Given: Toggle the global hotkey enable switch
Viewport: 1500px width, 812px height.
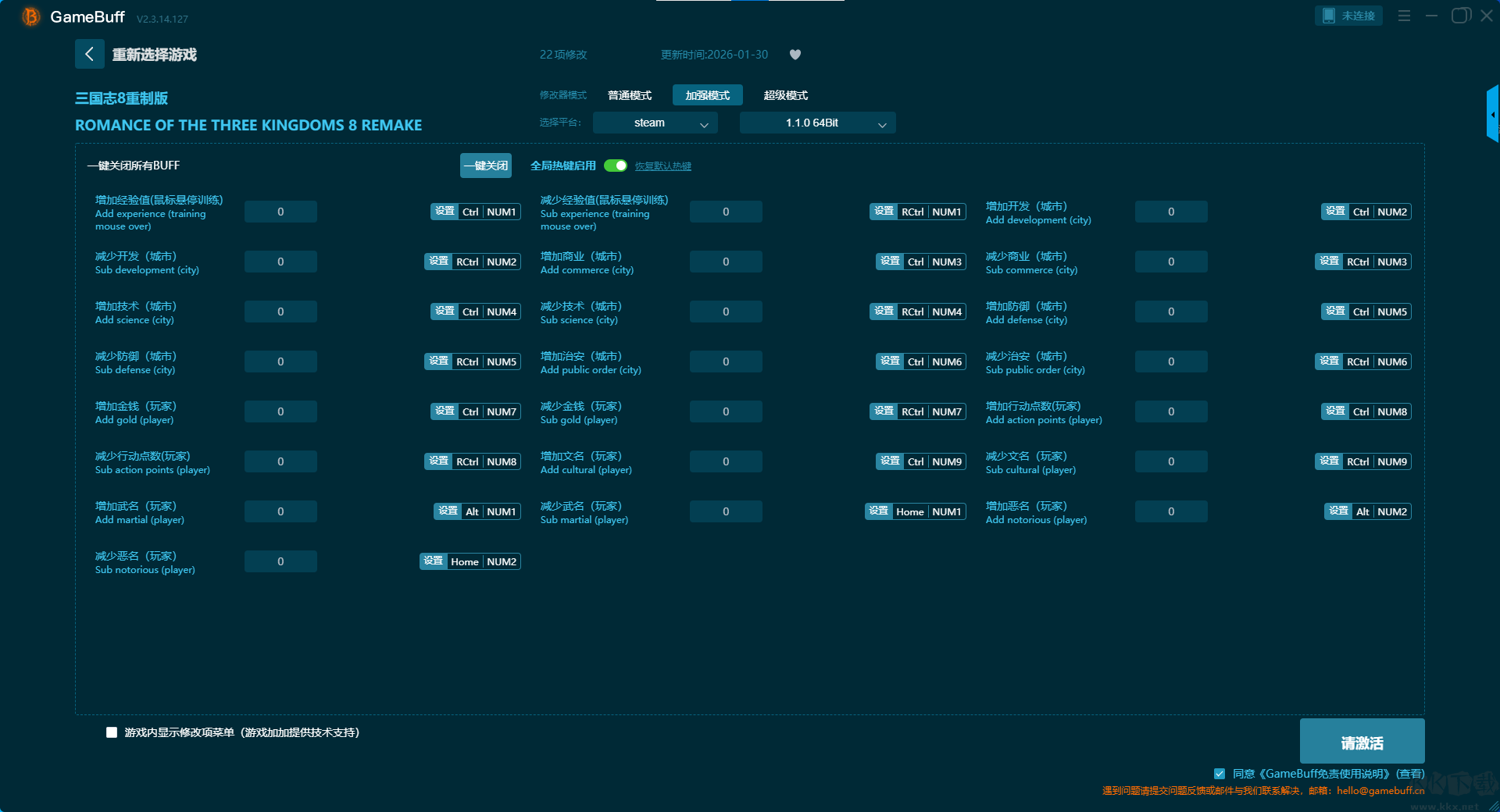Looking at the screenshot, I should point(616,166).
